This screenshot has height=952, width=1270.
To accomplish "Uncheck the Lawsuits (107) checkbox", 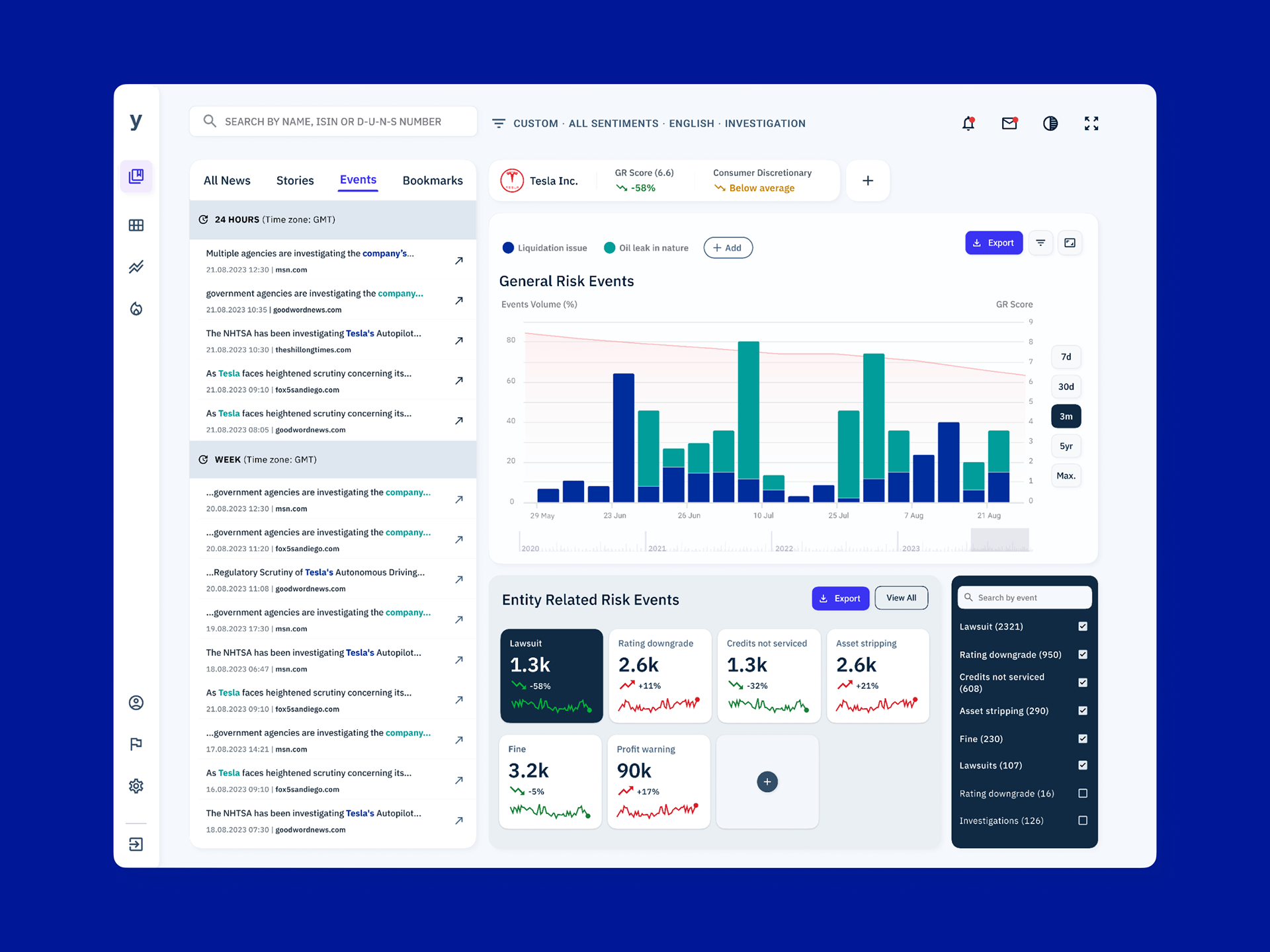I will [x=1083, y=765].
